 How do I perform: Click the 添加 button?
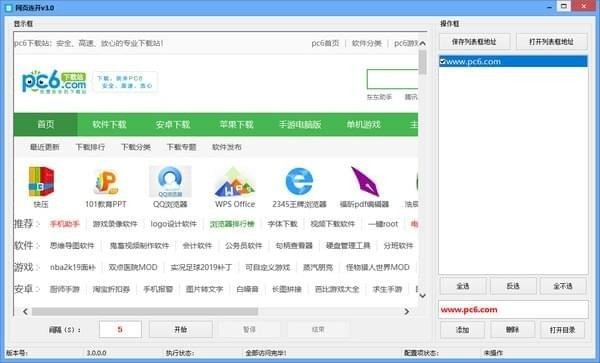click(x=462, y=329)
